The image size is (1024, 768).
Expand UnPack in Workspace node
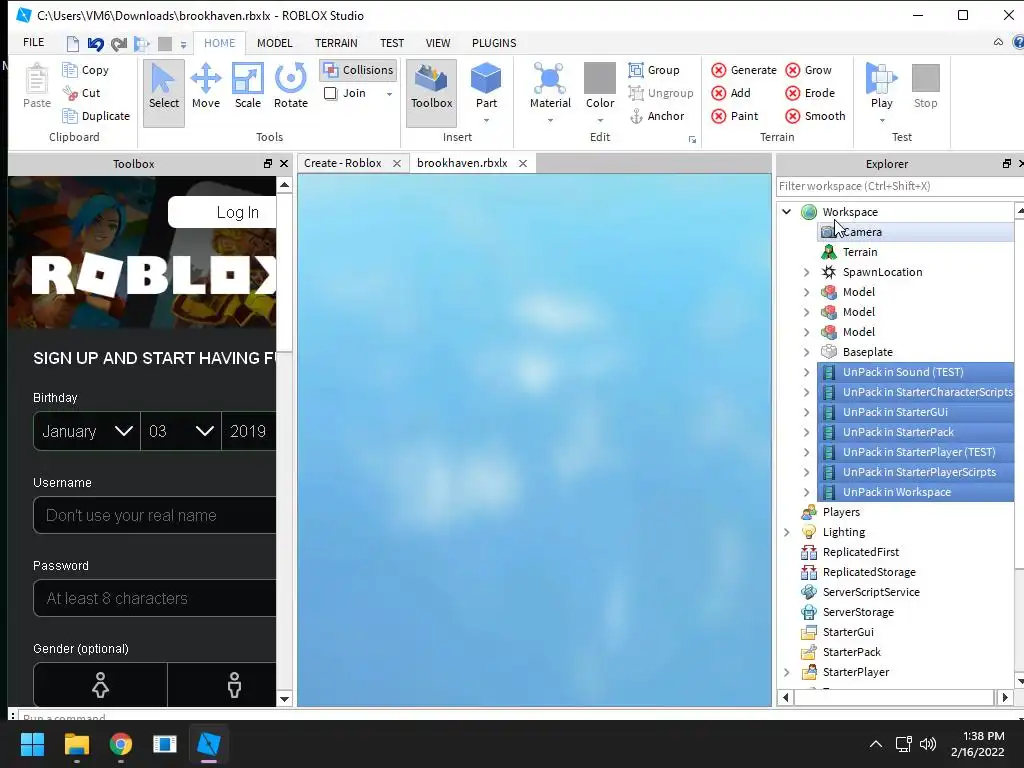(x=807, y=492)
